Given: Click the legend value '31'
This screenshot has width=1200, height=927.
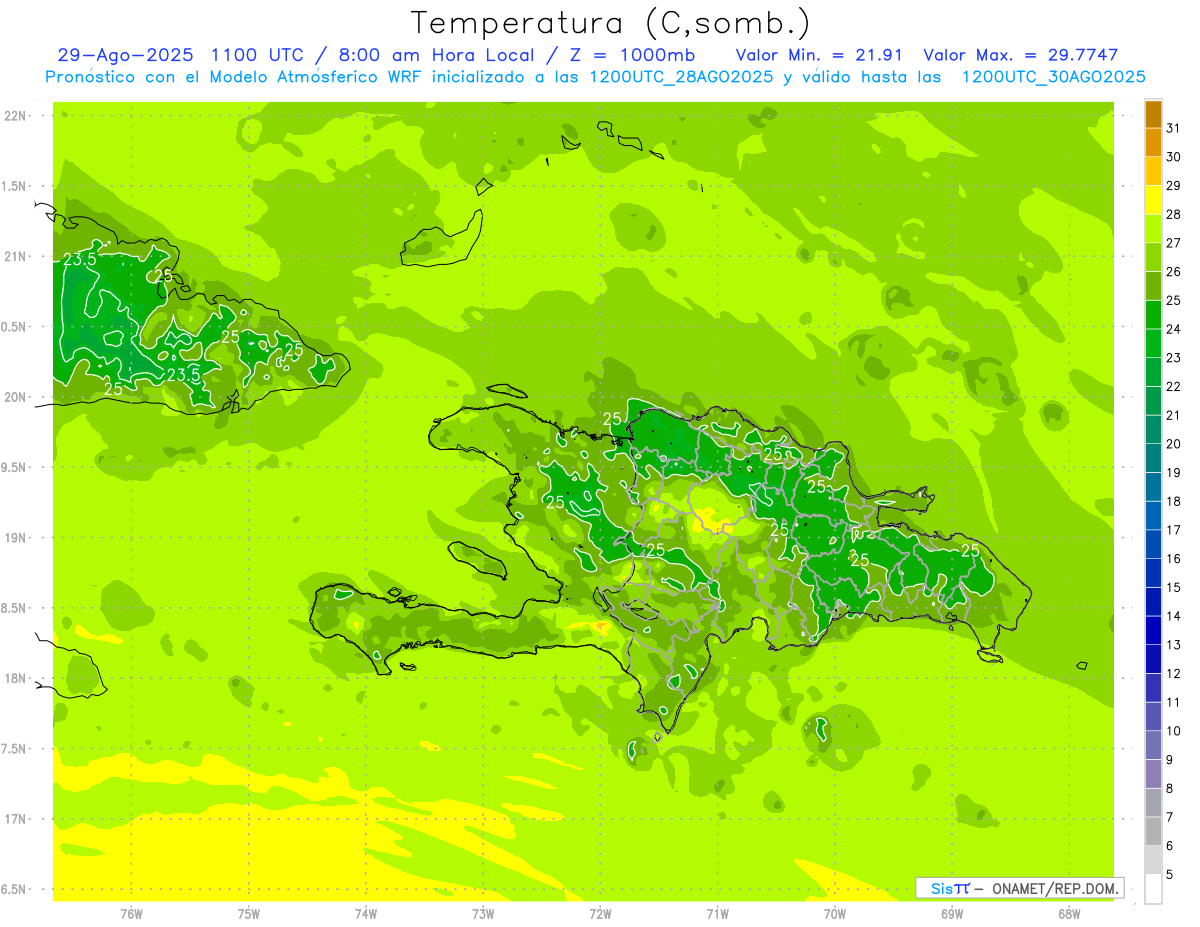Looking at the screenshot, I should [x=1174, y=128].
